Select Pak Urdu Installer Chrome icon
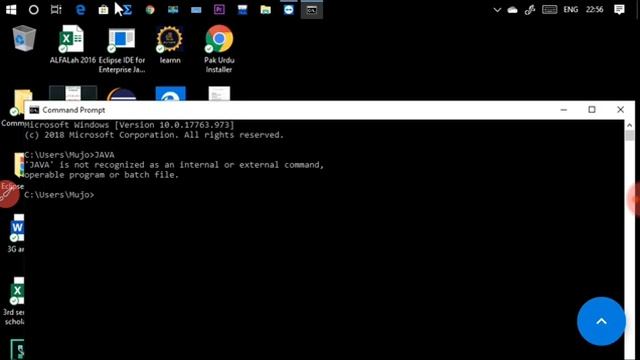640x360 pixels. [219, 49]
